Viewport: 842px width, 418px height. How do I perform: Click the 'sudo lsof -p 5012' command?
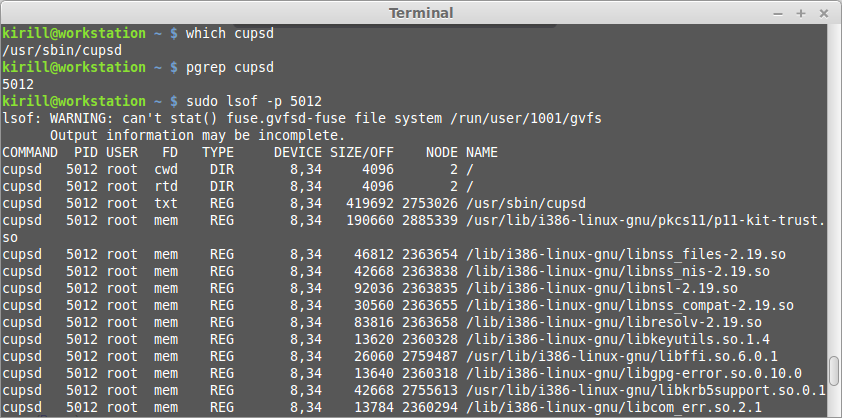tap(254, 102)
